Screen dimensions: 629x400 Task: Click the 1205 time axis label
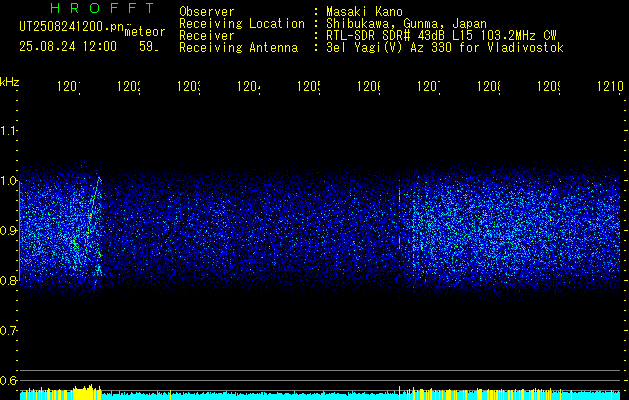[x=309, y=87]
